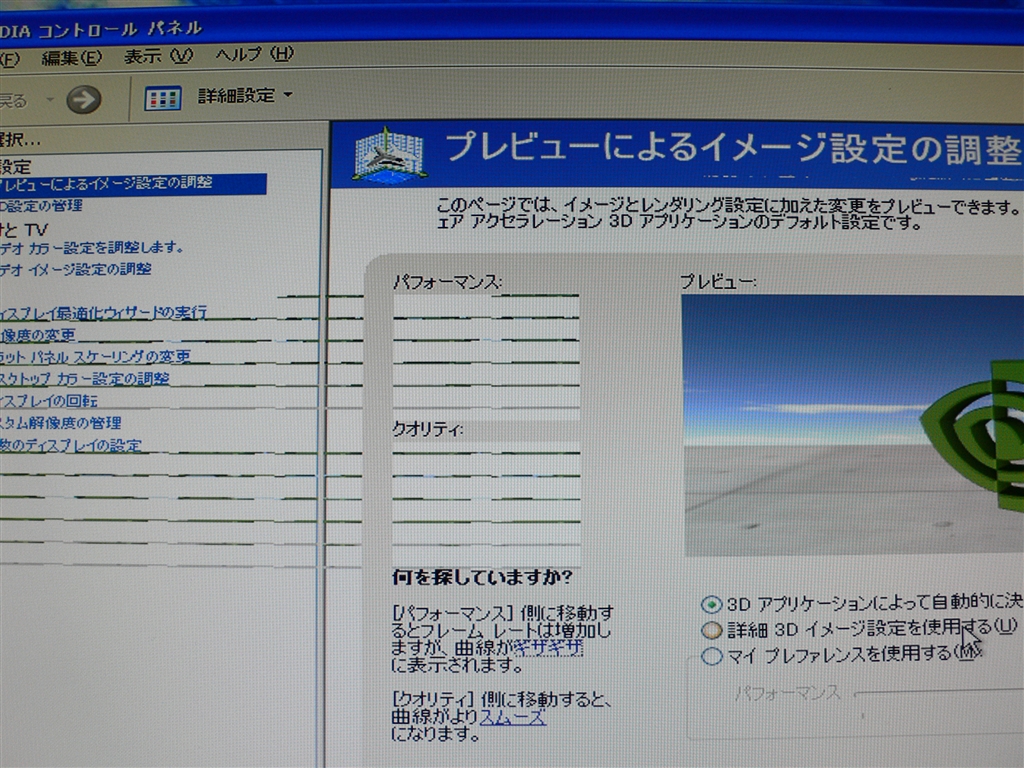The width and height of the screenshot is (1024, 768).
Task: Open ディスプレイ最適化ウィザードの実行 link
Action: pos(103,312)
